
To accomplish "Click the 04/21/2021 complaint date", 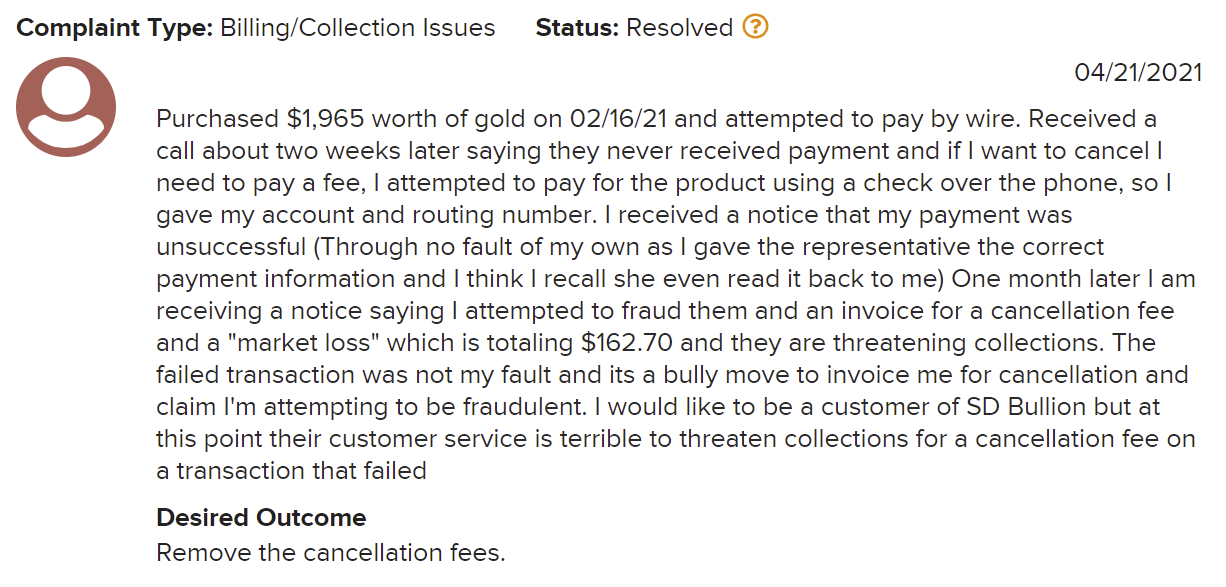I will (x=1138, y=73).
